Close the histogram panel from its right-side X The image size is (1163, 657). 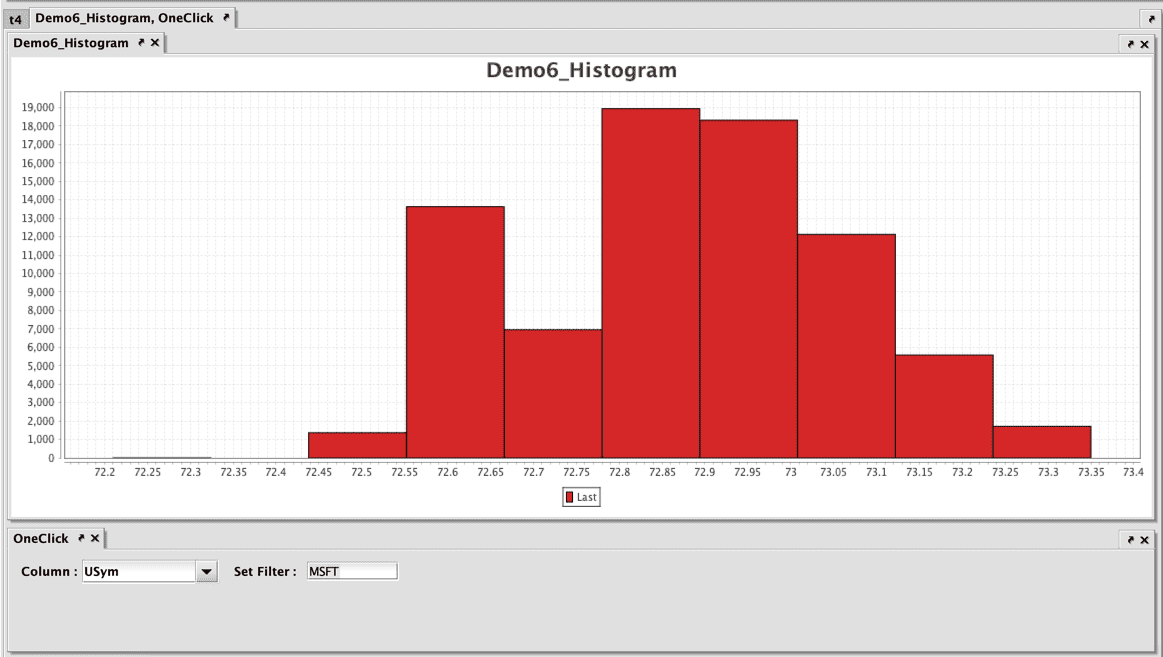1145,44
